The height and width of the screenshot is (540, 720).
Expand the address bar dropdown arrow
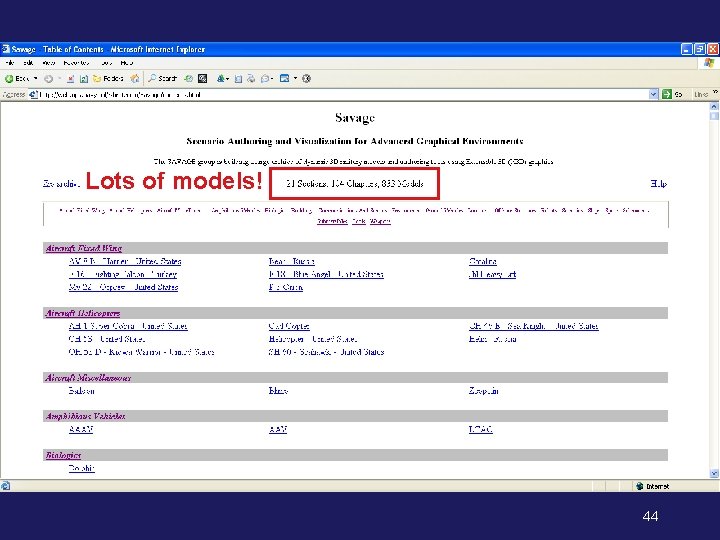(653, 95)
